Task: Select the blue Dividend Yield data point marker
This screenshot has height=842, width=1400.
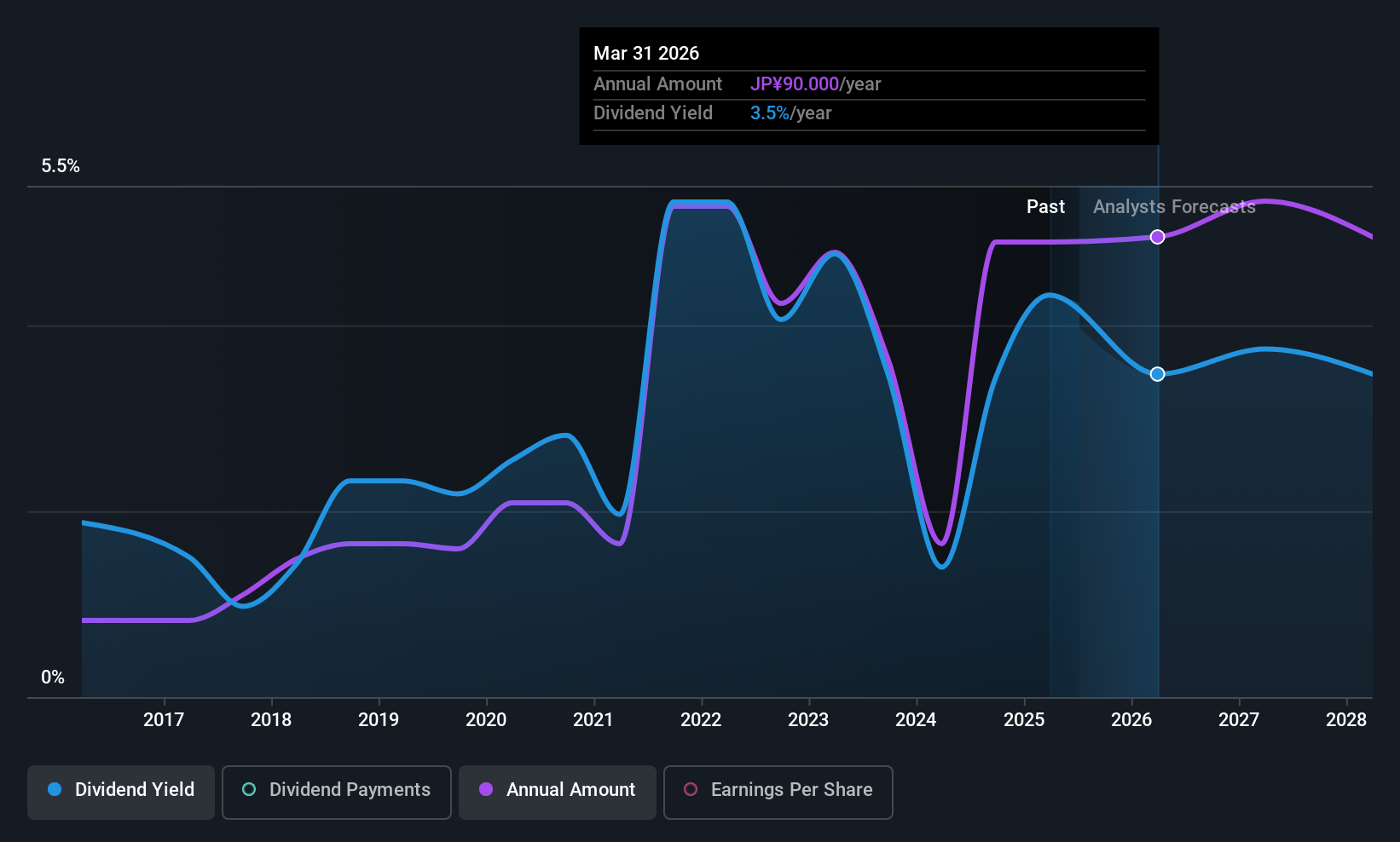Action: (x=1157, y=374)
